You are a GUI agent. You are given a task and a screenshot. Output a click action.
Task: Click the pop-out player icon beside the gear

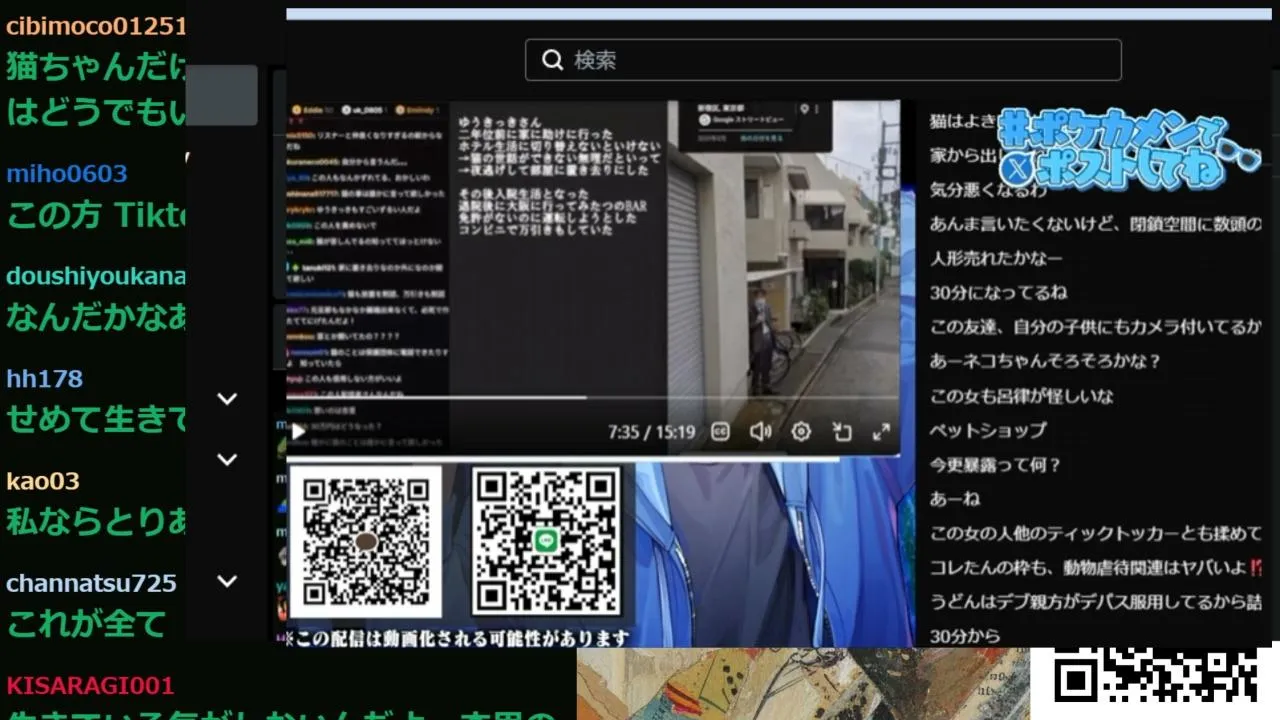coord(842,432)
